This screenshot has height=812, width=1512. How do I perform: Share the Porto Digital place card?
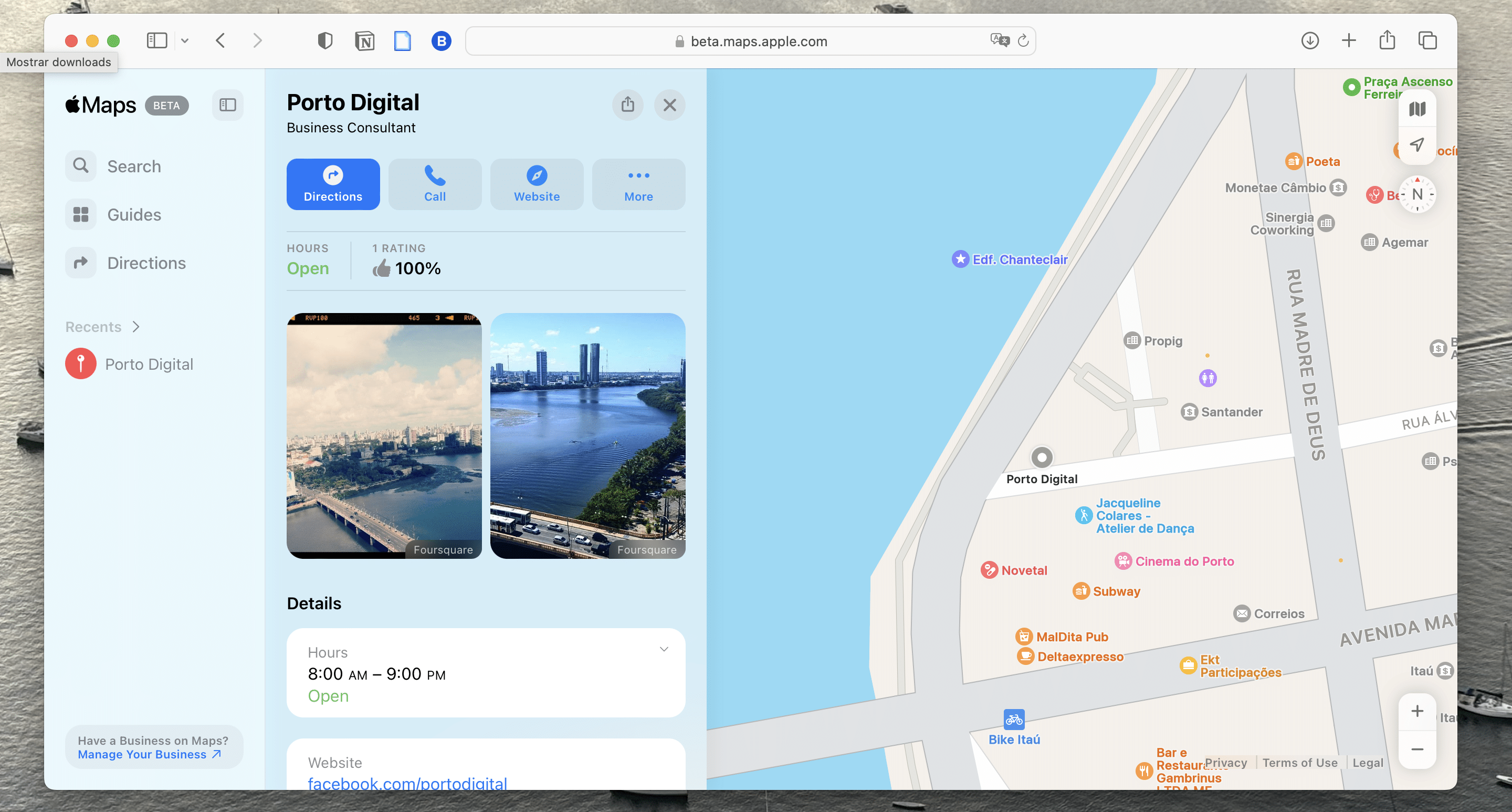coord(627,105)
